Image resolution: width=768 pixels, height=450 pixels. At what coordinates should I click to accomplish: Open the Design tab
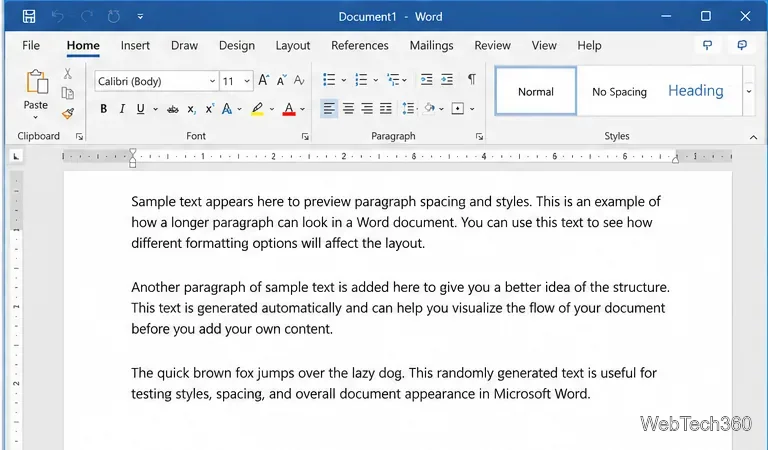tap(237, 46)
